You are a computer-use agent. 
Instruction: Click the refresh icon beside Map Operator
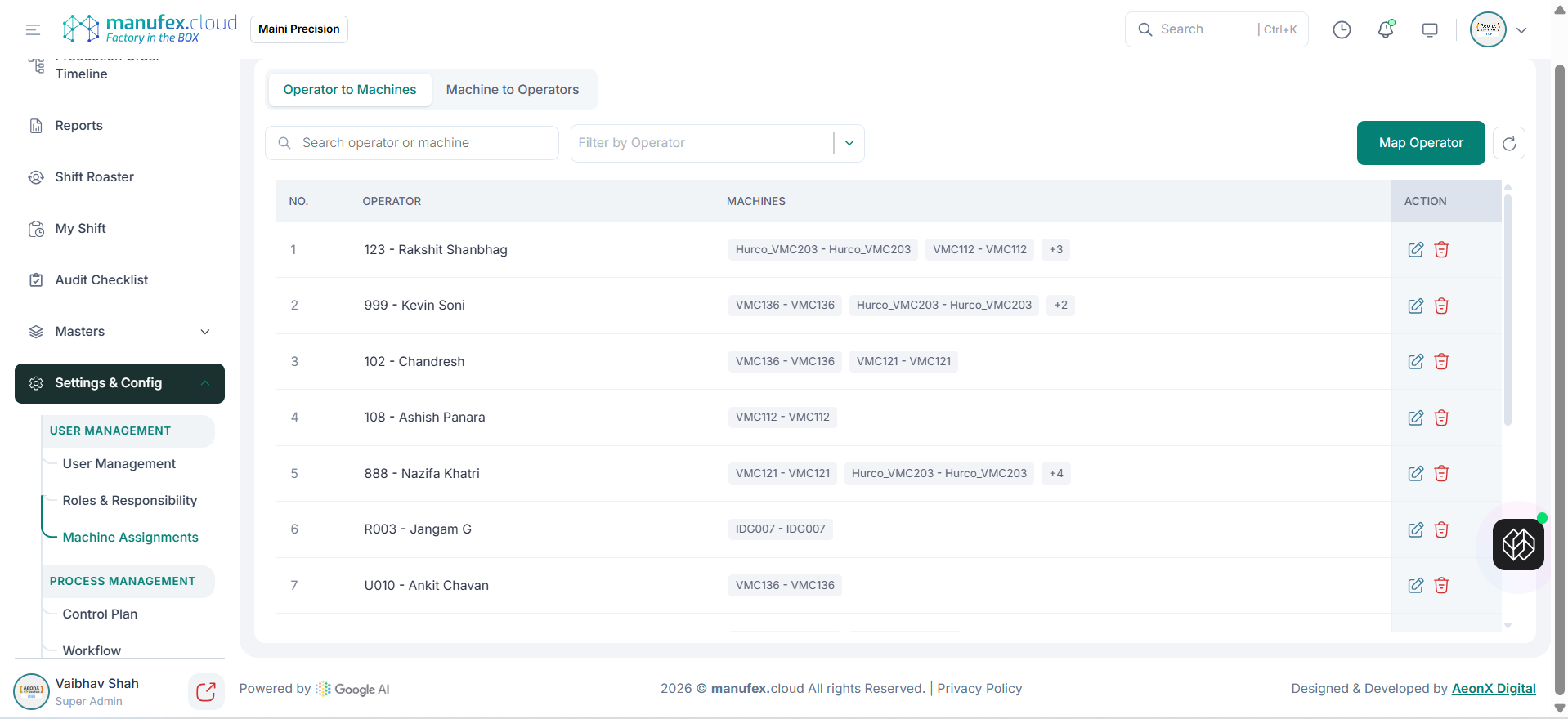(x=1508, y=144)
